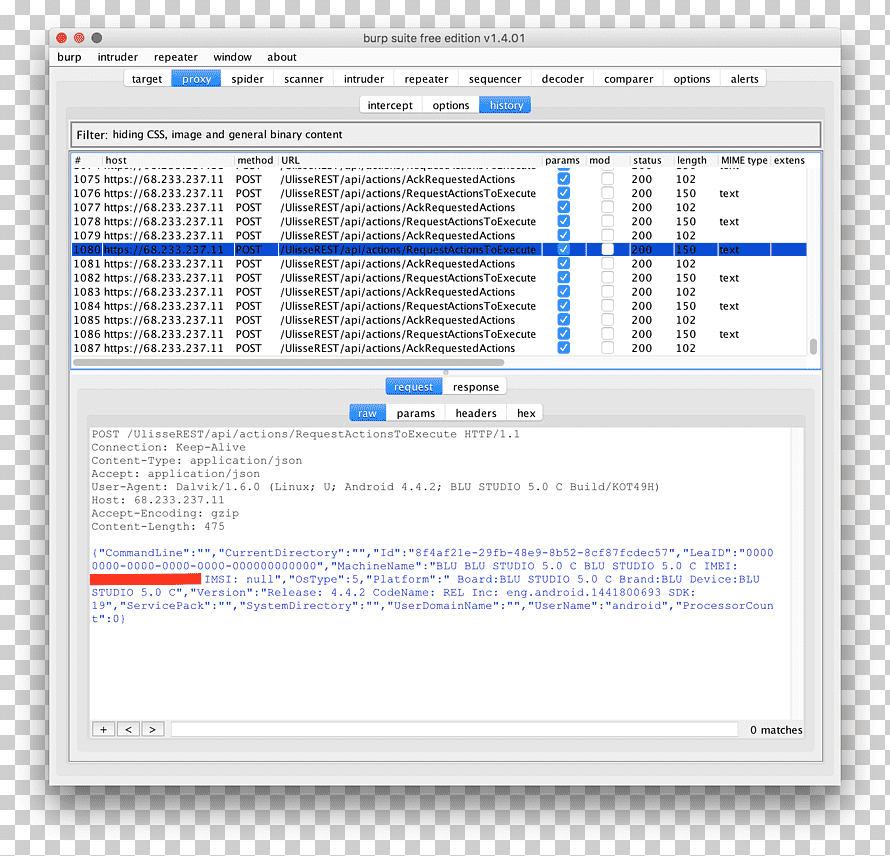The image size is (890, 856).
Task: Sort history by # column header
Action: (86, 160)
